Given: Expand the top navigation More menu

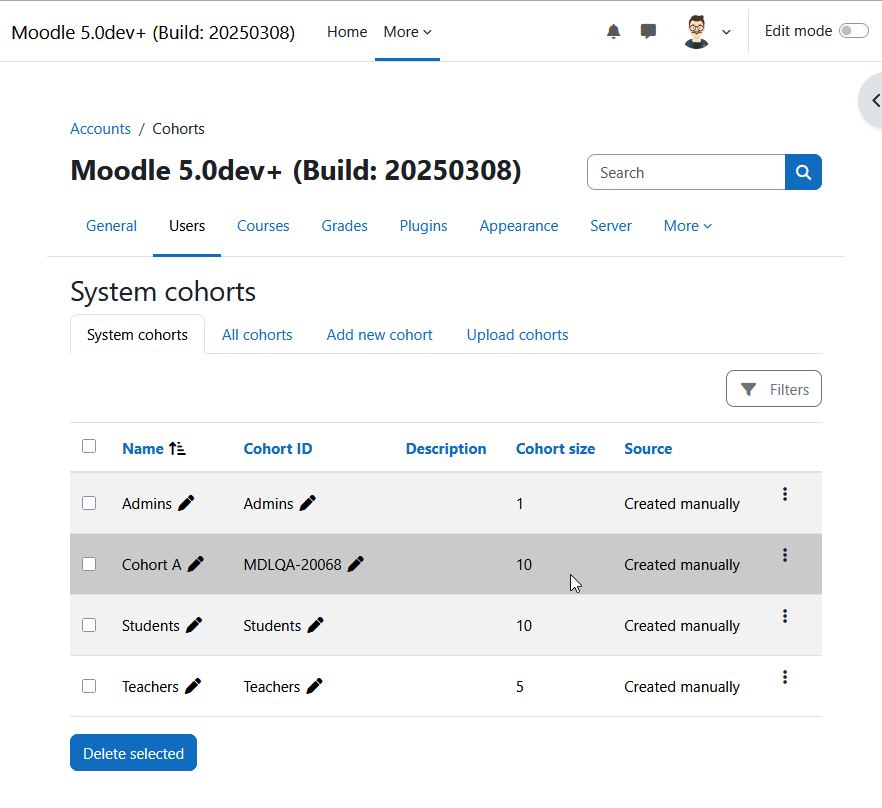Looking at the screenshot, I should click(x=407, y=32).
